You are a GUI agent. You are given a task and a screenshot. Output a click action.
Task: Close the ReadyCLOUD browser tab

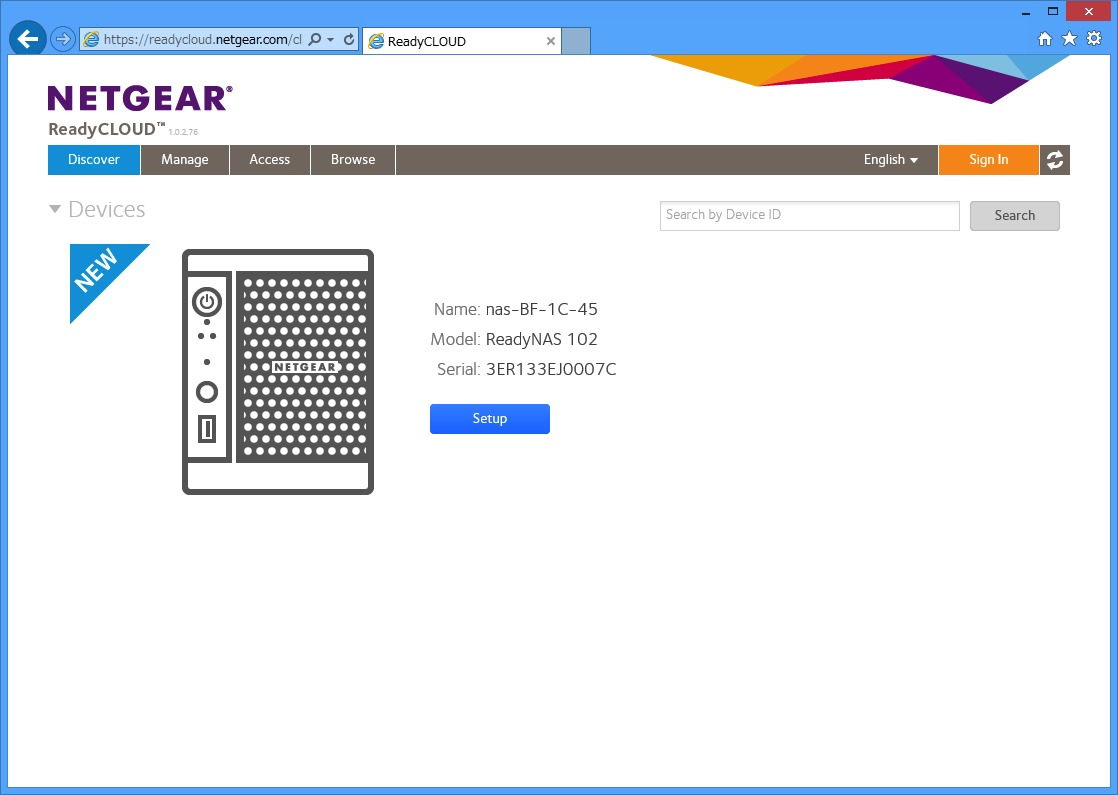(x=551, y=41)
